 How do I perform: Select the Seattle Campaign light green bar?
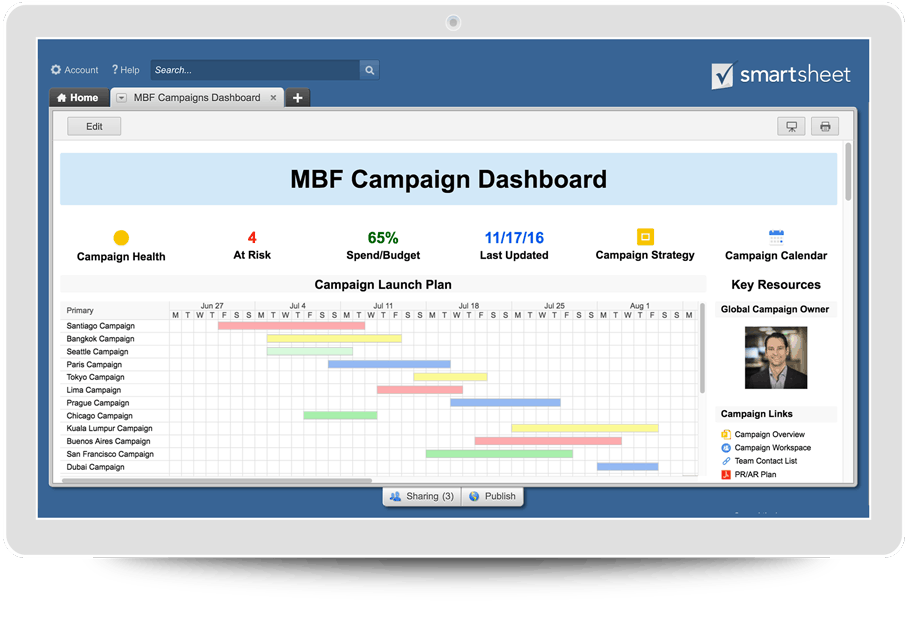click(310, 352)
